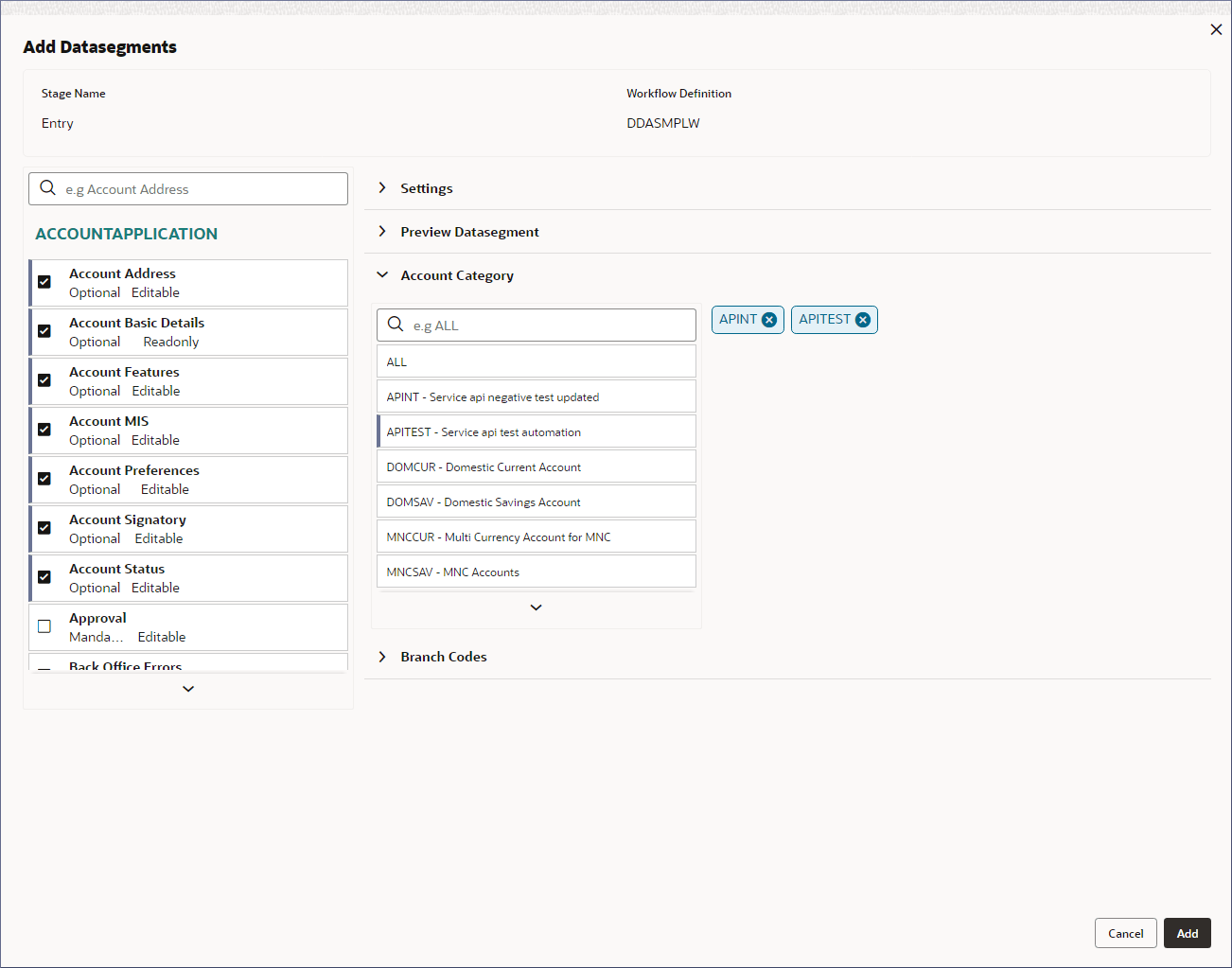Uncheck the Account Address checkbox
Image resolution: width=1232 pixels, height=968 pixels.
click(x=44, y=282)
